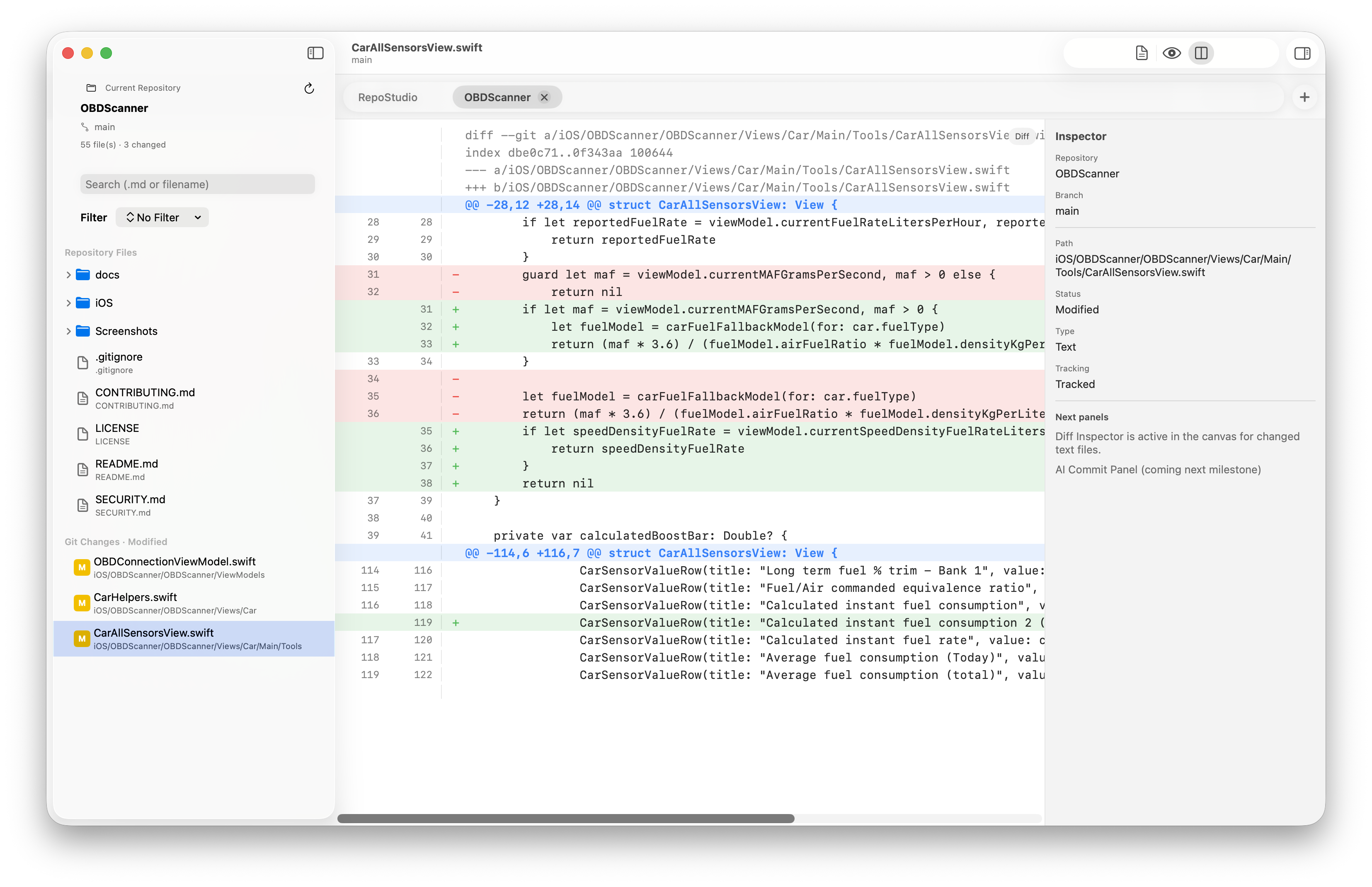The height and width of the screenshot is (887, 1372).
Task: Click the added fuel consumption 2 row
Action: point(689,623)
